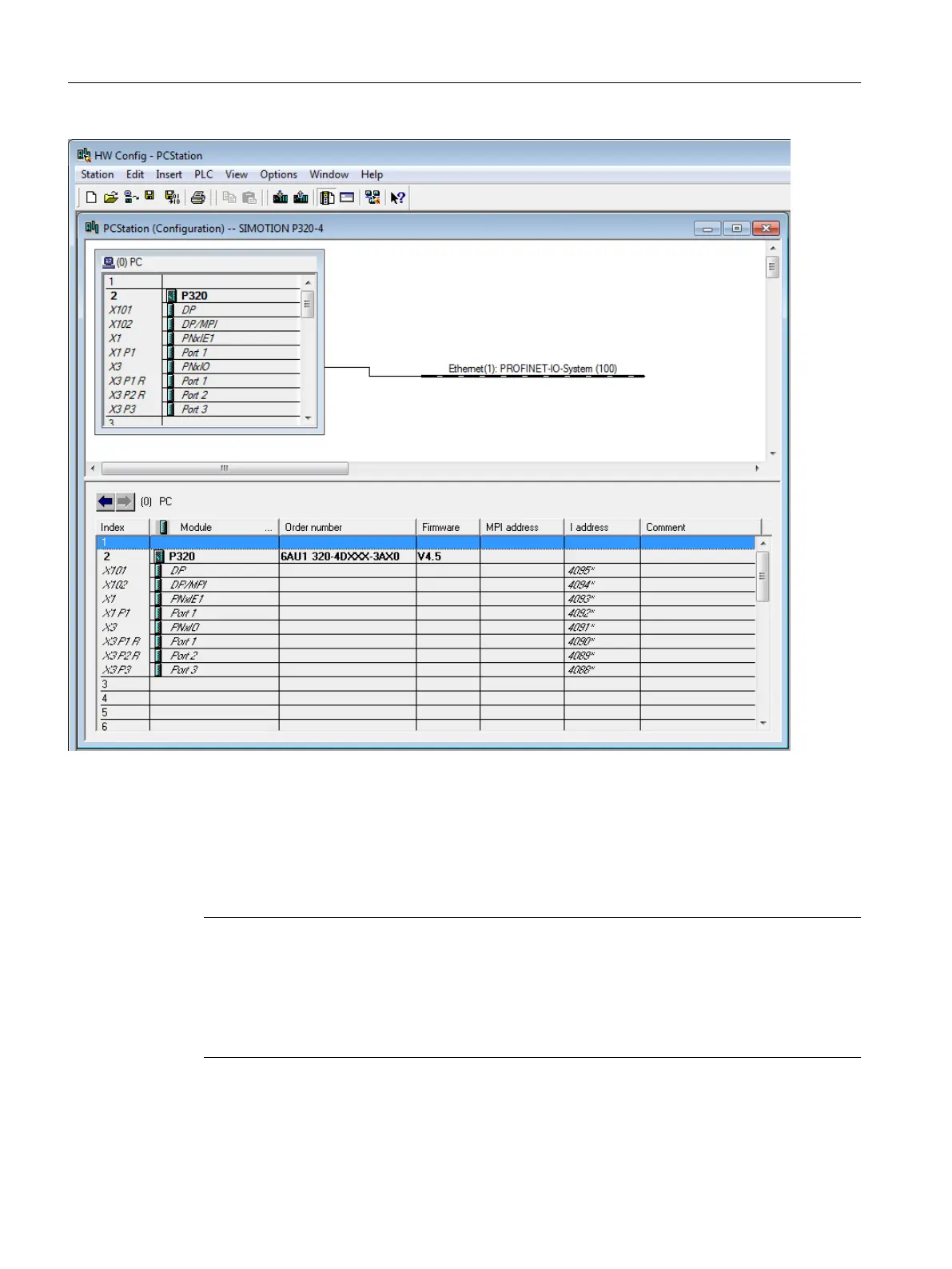Click the detail table vertical scrollbar thumb
This screenshot has width=952, height=1269.
[x=763, y=577]
